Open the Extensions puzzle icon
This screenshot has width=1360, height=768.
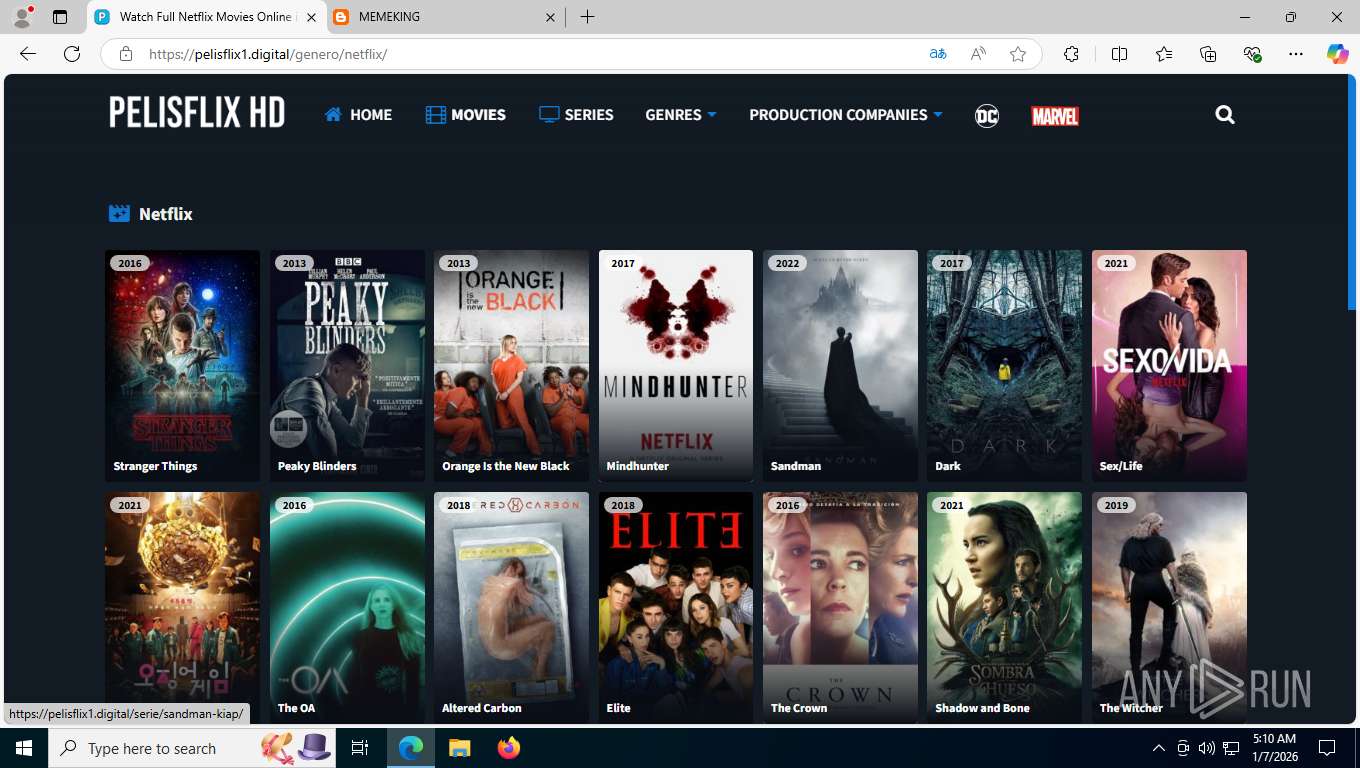(x=1071, y=54)
